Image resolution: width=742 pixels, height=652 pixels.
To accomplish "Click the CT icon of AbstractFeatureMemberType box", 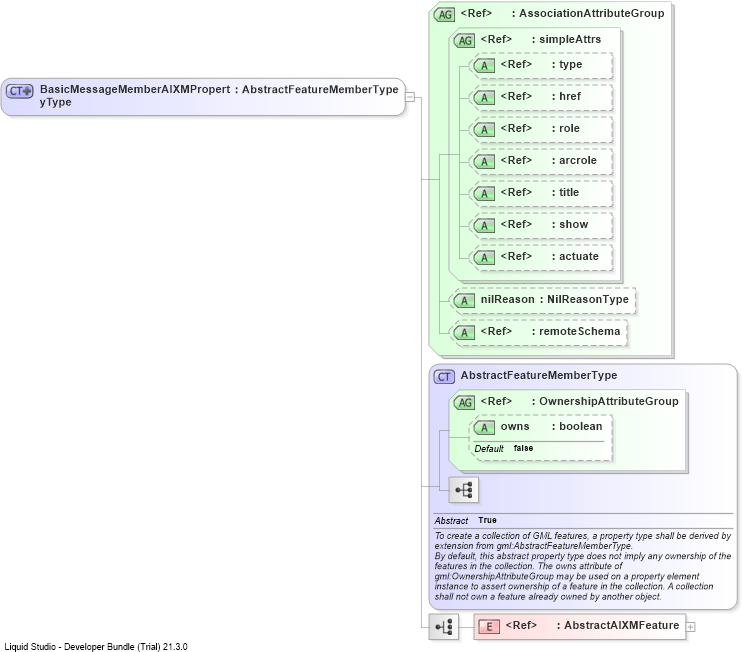I will click(444, 377).
